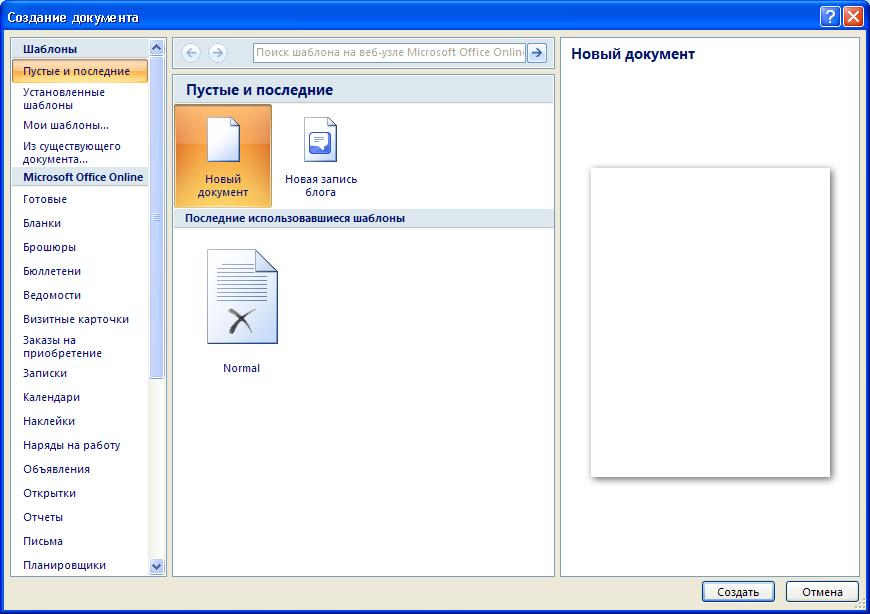This screenshot has height=614, width=870.
Task: Open Ведомости category
Action: pos(80,295)
